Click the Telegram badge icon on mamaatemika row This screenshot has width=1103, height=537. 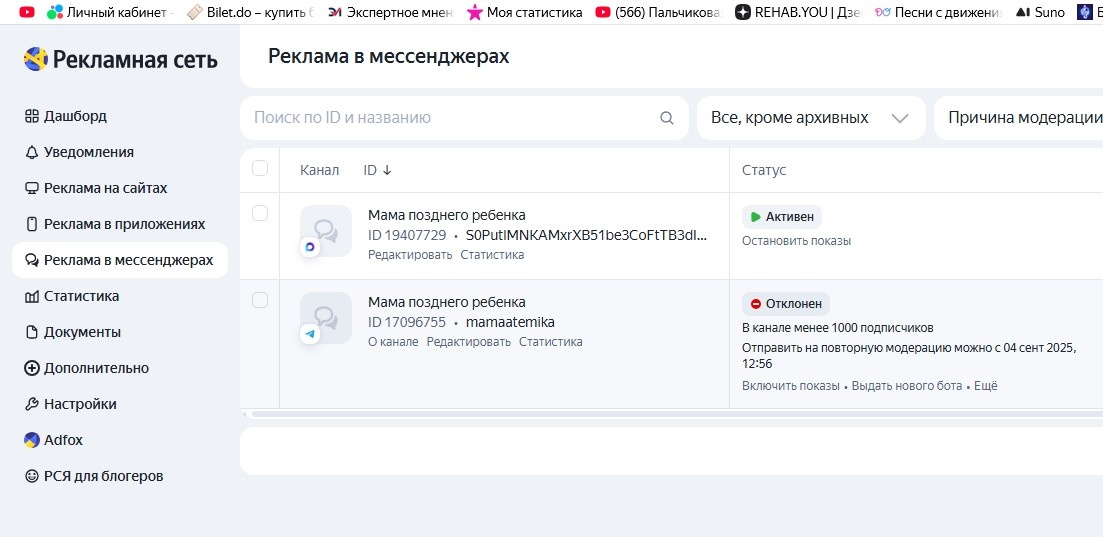point(310,334)
